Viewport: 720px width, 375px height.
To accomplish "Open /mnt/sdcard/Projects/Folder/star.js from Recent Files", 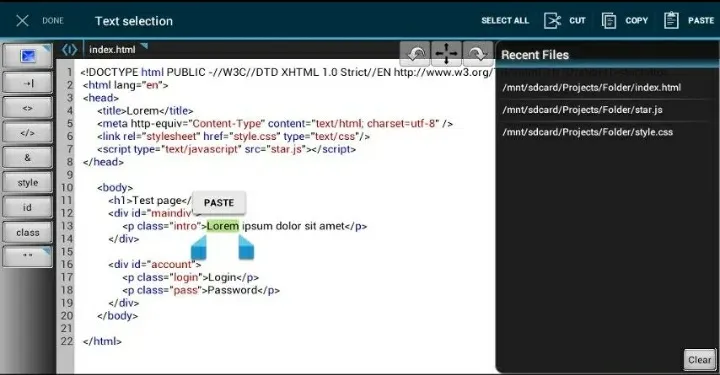I will point(582,110).
